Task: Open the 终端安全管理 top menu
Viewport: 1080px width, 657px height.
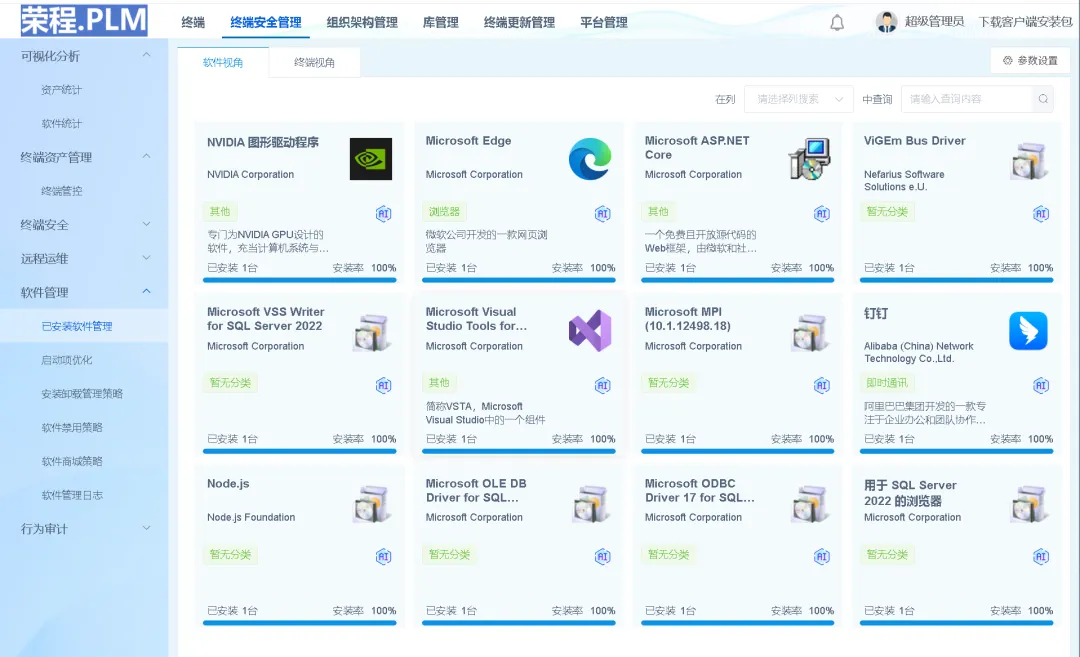Action: coord(266,22)
